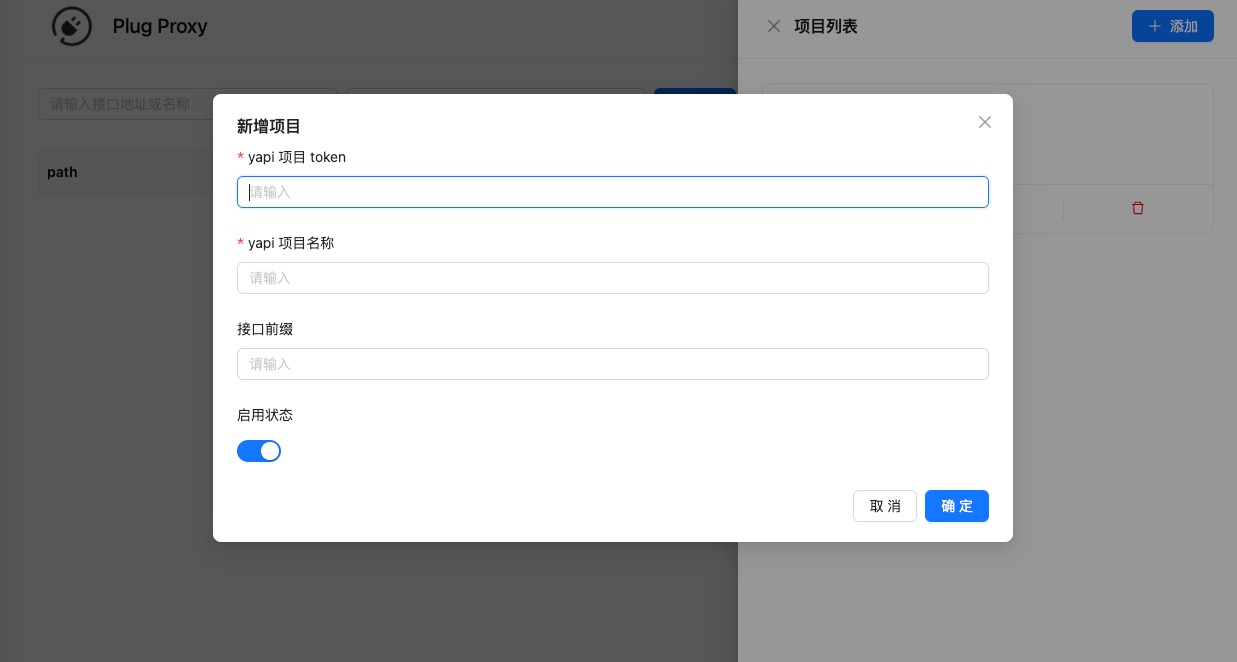This screenshot has height=662, width=1237.
Task: Click the yapi 项目 token input field
Action: point(613,192)
